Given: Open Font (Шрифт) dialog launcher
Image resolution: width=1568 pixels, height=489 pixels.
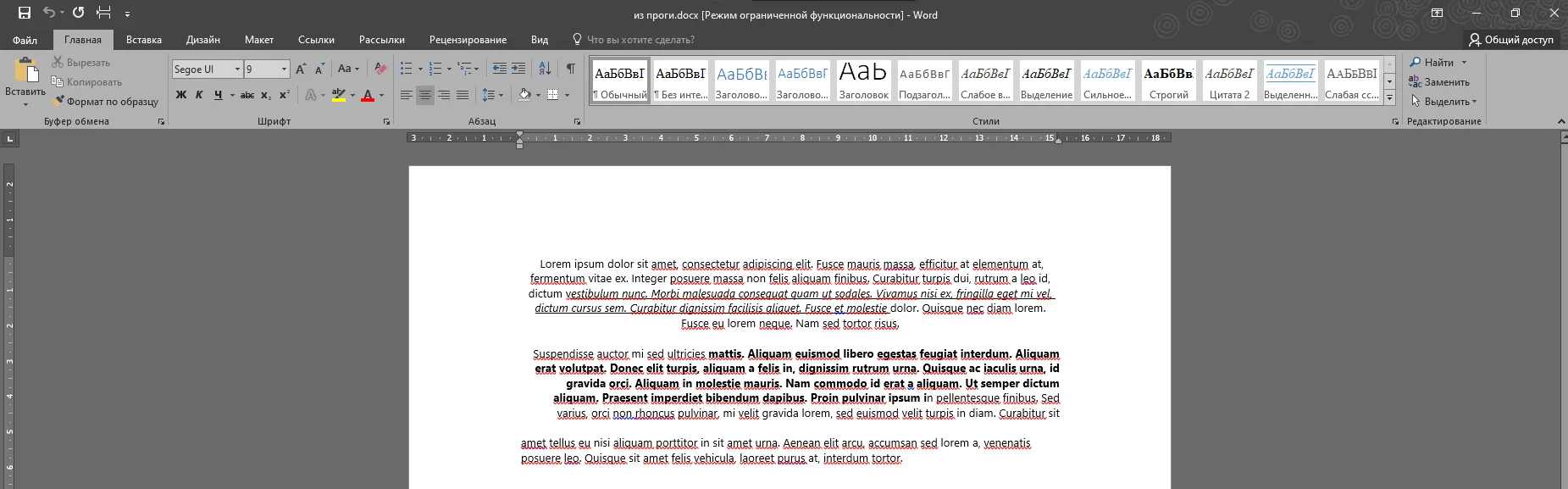Looking at the screenshot, I should pos(387,122).
